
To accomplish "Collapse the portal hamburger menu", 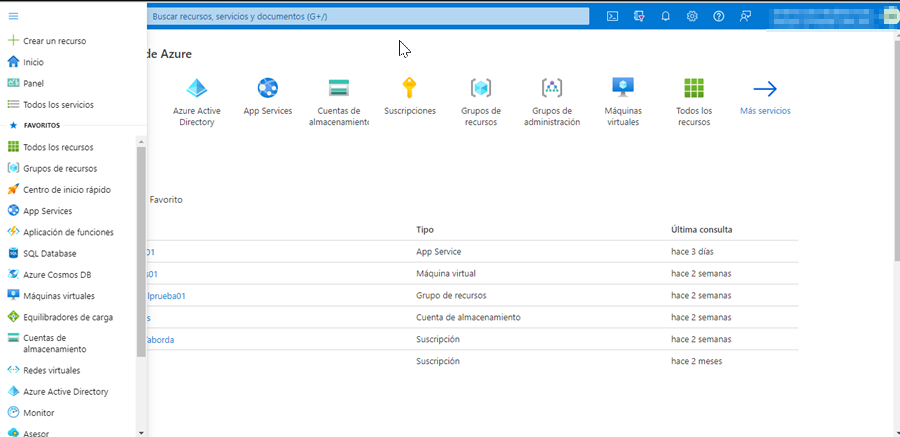I will tap(13, 16).
